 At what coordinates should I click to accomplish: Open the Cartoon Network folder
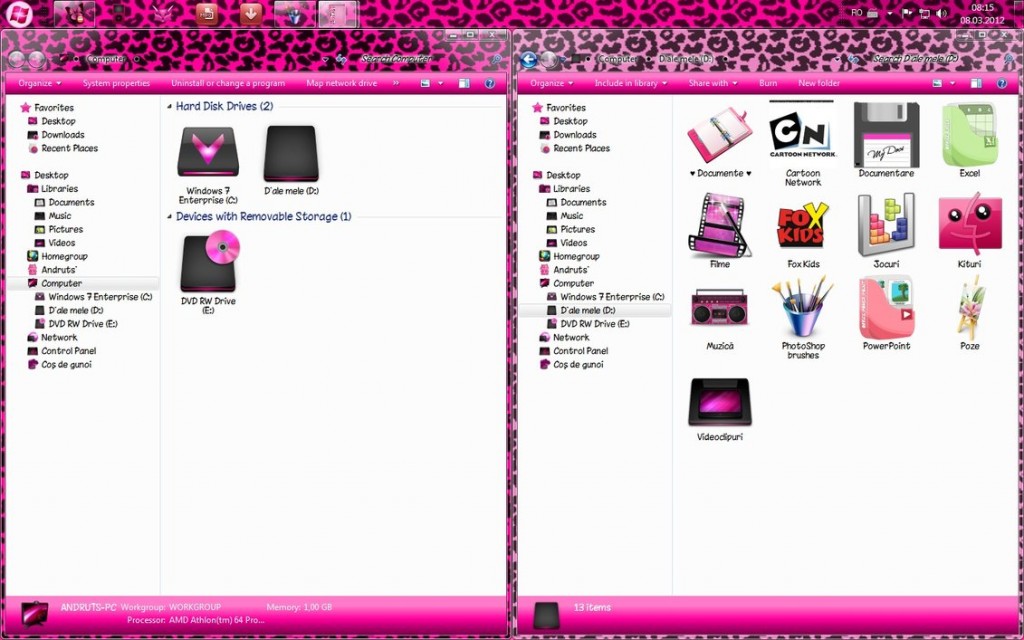(802, 134)
